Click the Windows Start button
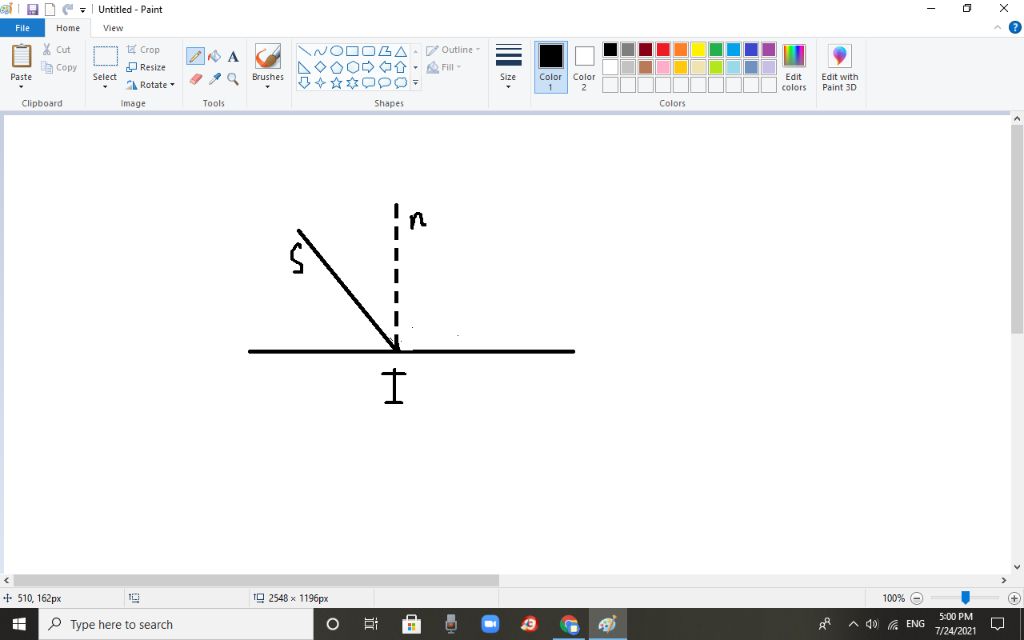The width and height of the screenshot is (1024, 640). [19, 624]
